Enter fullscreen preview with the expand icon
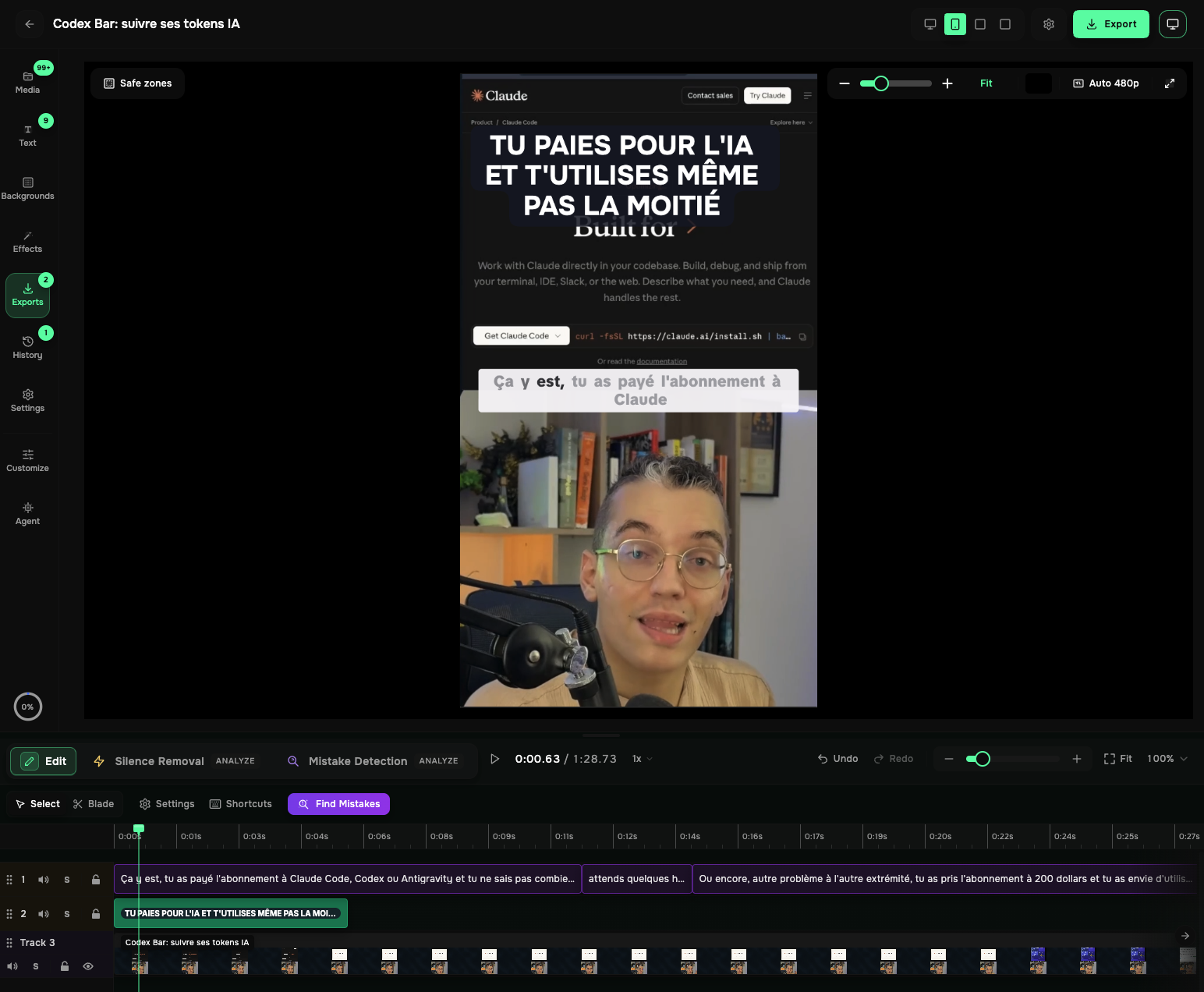This screenshot has height=992, width=1204. [1170, 83]
